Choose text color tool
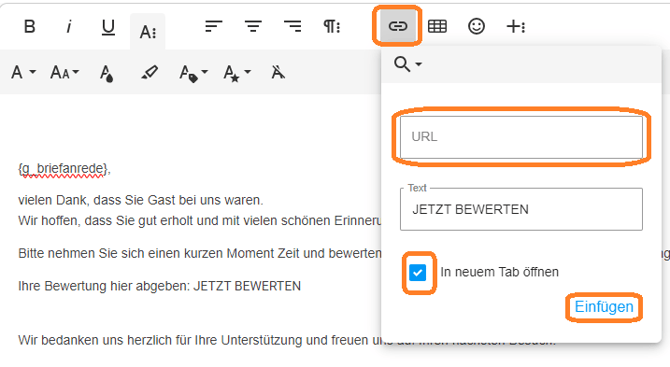670x367 pixels. (106, 73)
